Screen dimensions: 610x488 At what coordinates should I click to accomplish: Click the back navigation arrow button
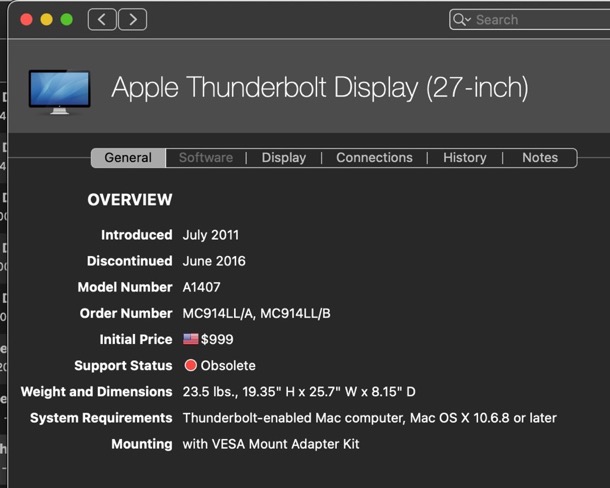[102, 19]
